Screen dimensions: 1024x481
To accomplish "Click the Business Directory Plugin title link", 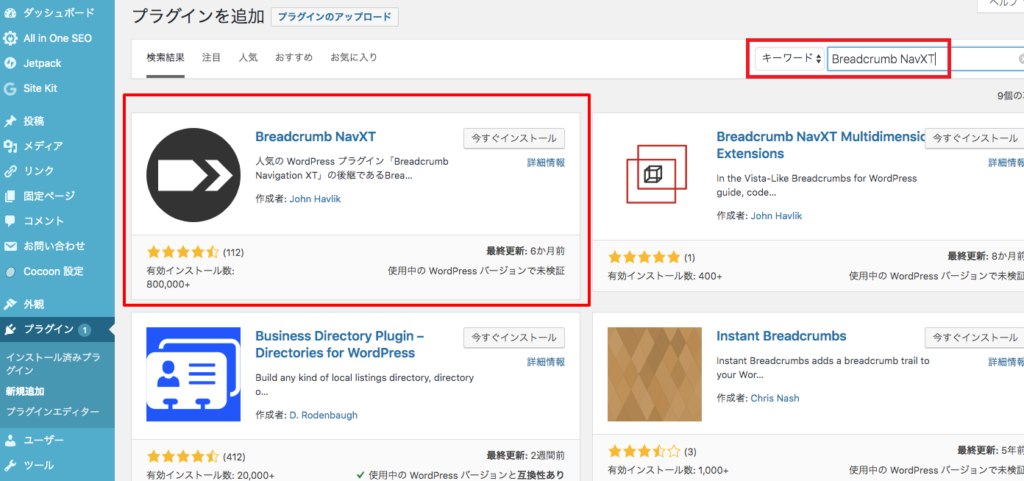I will click(x=340, y=344).
